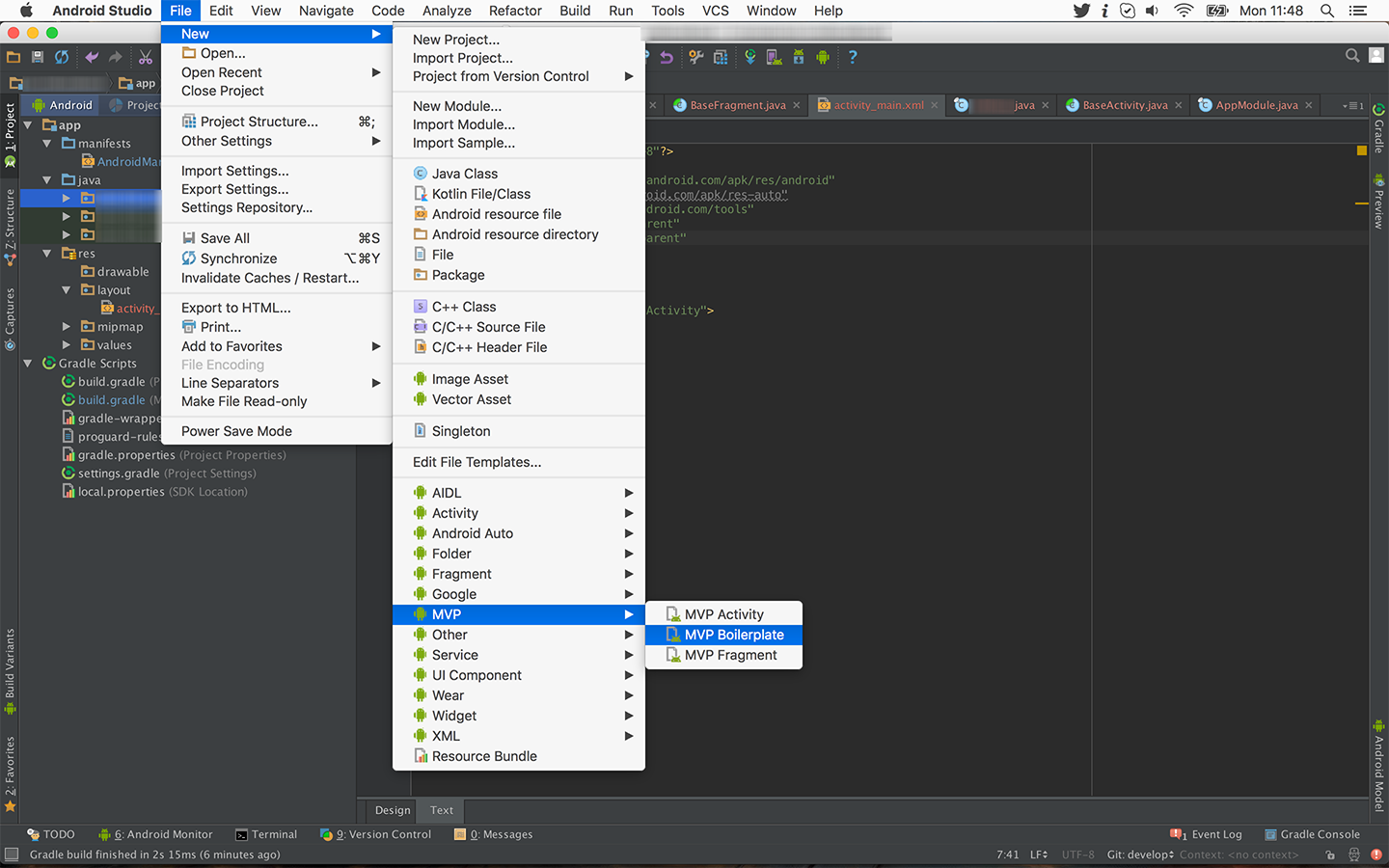Open the SDK Manager toolbar icon
This screenshot has width=1389, height=868.
[x=799, y=57]
